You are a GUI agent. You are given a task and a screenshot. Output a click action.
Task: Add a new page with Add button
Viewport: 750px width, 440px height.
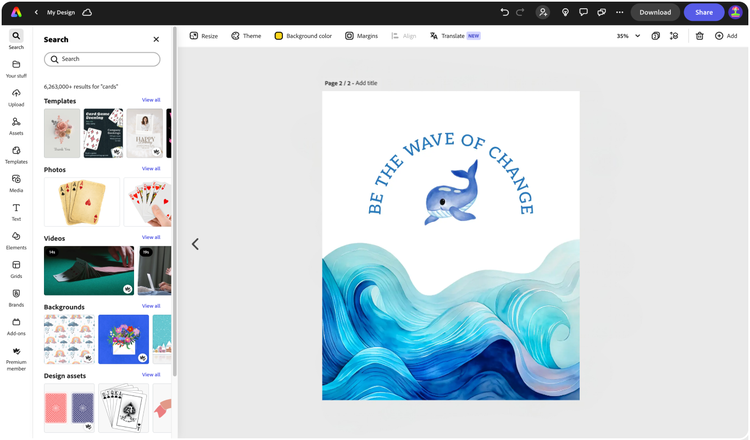click(726, 36)
